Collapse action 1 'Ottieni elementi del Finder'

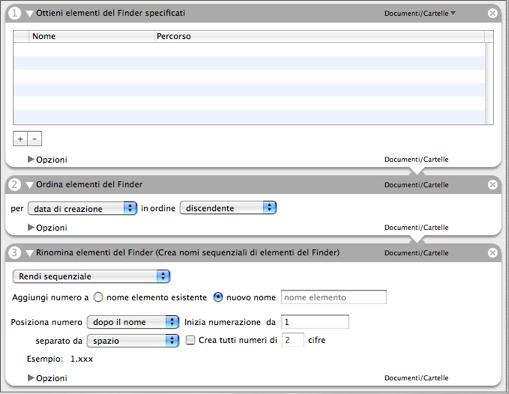pyautogui.click(x=30, y=14)
